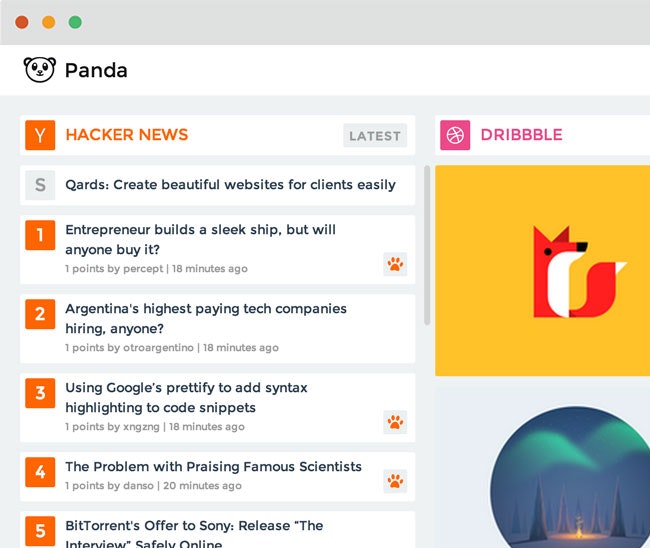Viewport: 650px width, 548px height.
Task: Click the paw icon on Entrepreneur story
Action: click(x=395, y=264)
